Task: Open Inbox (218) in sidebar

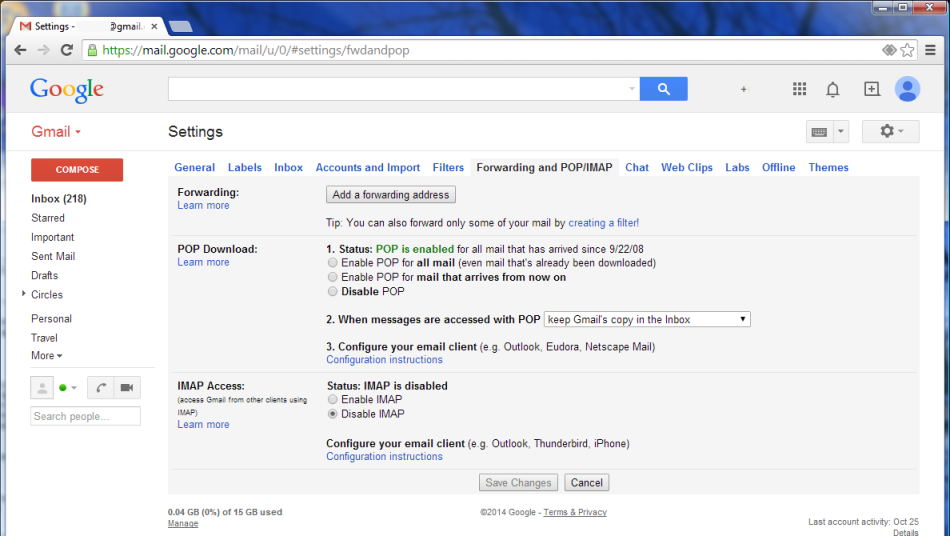Action: tap(59, 199)
